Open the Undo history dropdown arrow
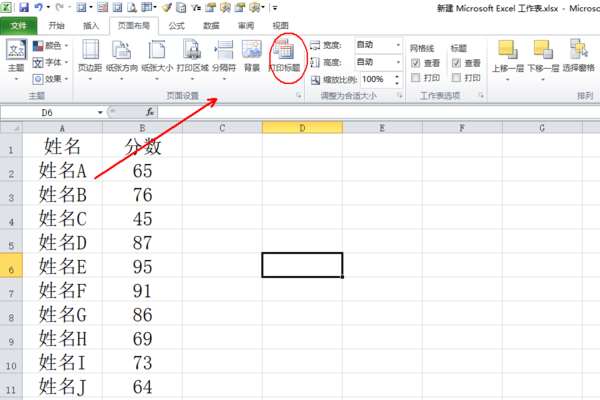Screen dimensions: 600x400 [x=48, y=7]
